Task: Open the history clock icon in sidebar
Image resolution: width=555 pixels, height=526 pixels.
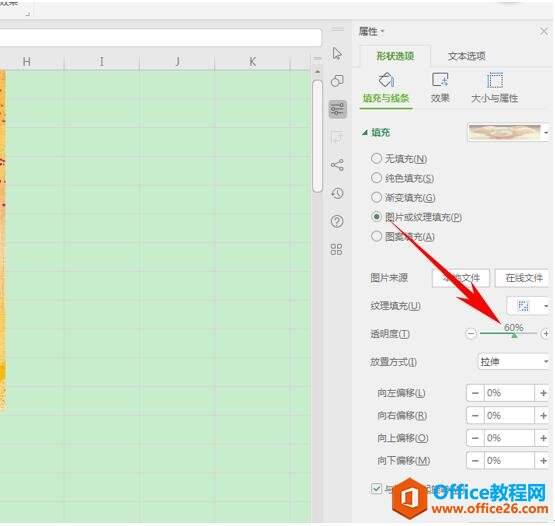Action: coord(337,193)
